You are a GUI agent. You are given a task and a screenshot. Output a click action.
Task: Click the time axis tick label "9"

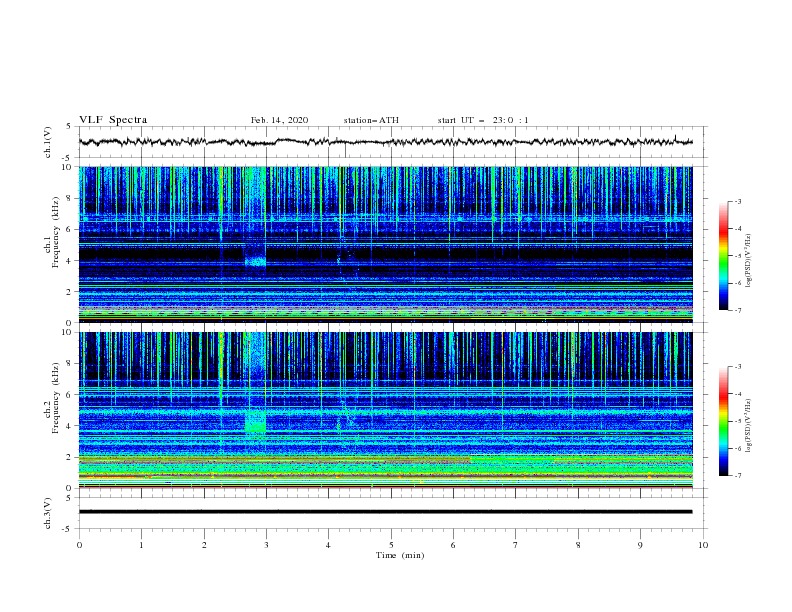[640, 545]
